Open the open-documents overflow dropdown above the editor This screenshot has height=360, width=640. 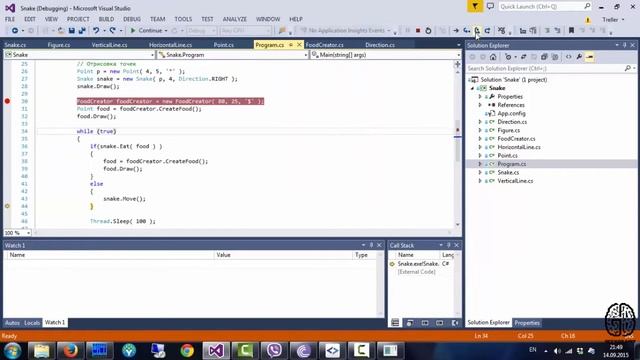458,45
